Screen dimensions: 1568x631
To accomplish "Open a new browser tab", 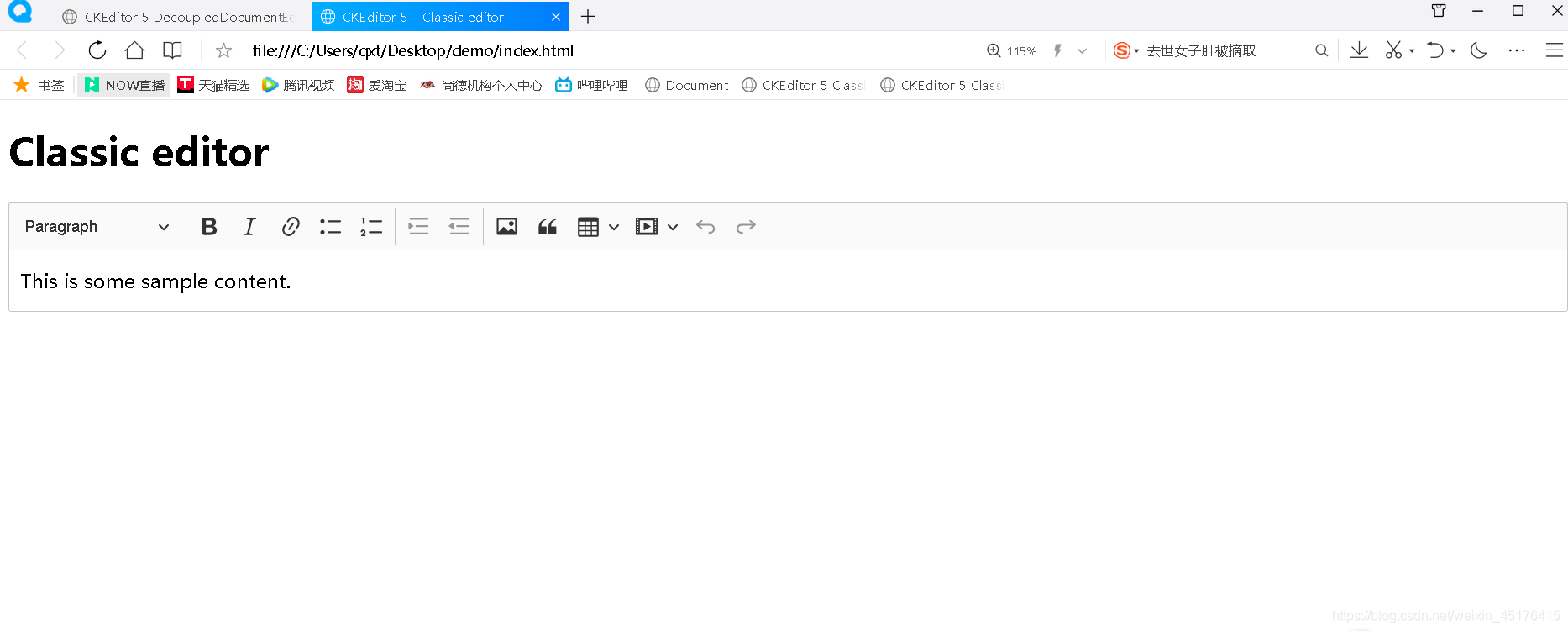I will coord(588,17).
